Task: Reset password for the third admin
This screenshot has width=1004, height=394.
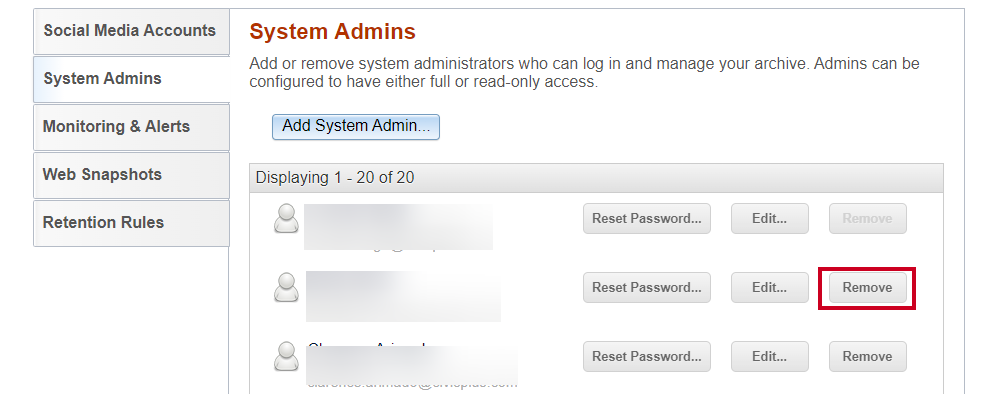Action: click(x=647, y=357)
